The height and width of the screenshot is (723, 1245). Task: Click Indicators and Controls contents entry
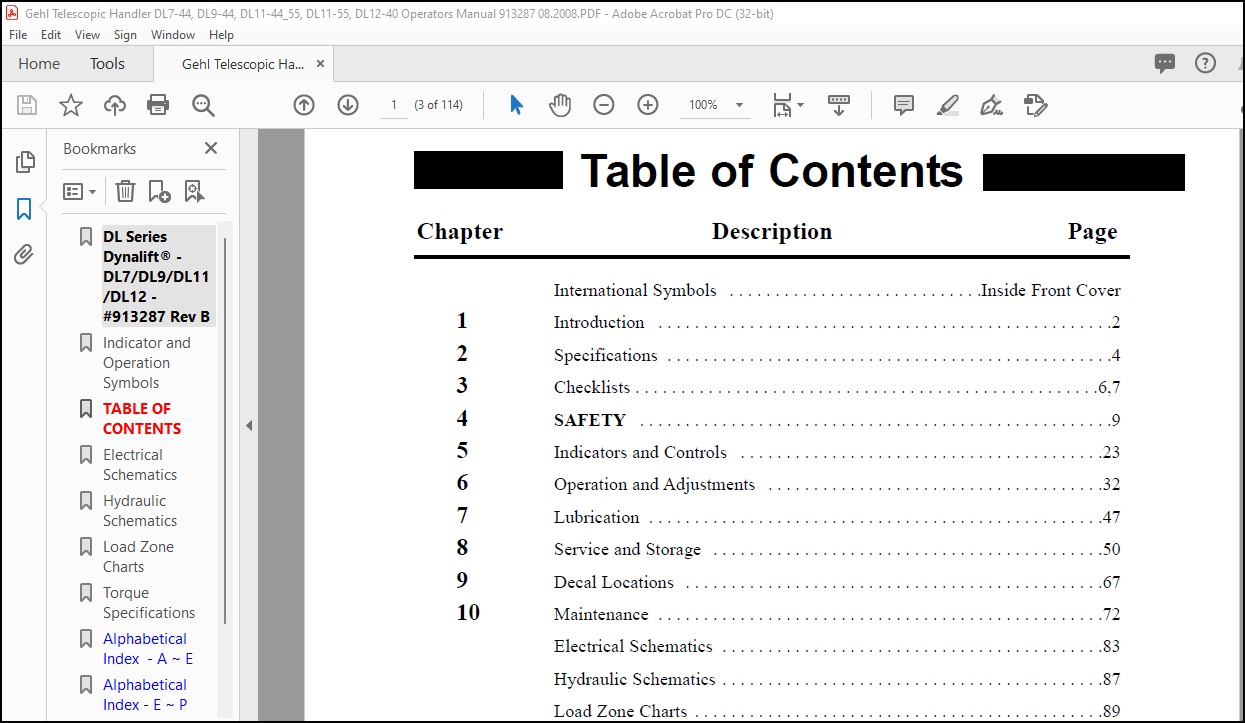pos(640,453)
